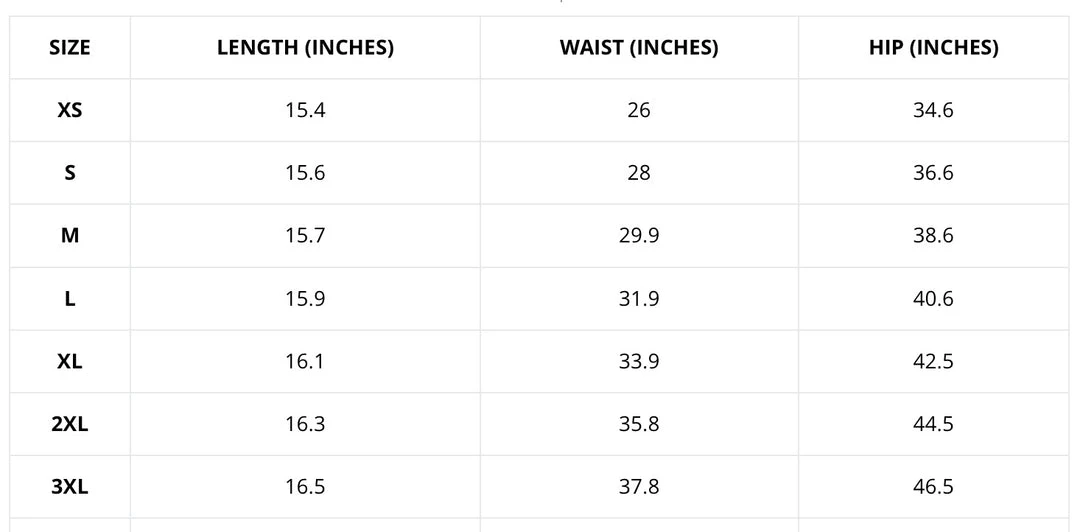Screen dimensions: 1080x532
Task: Click the SIZE column header
Action: click(70, 48)
